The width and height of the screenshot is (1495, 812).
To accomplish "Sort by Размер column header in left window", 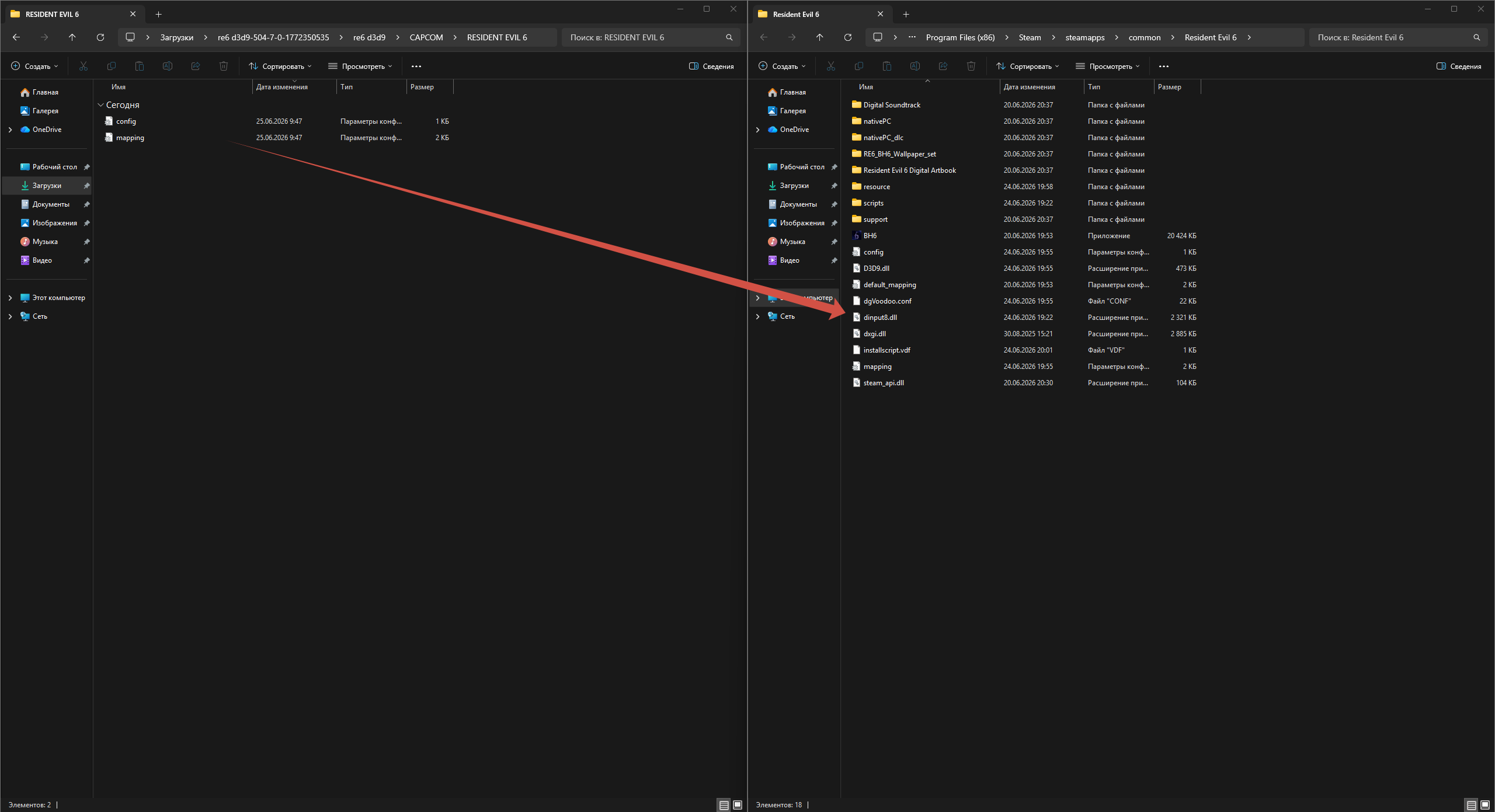I will [429, 87].
